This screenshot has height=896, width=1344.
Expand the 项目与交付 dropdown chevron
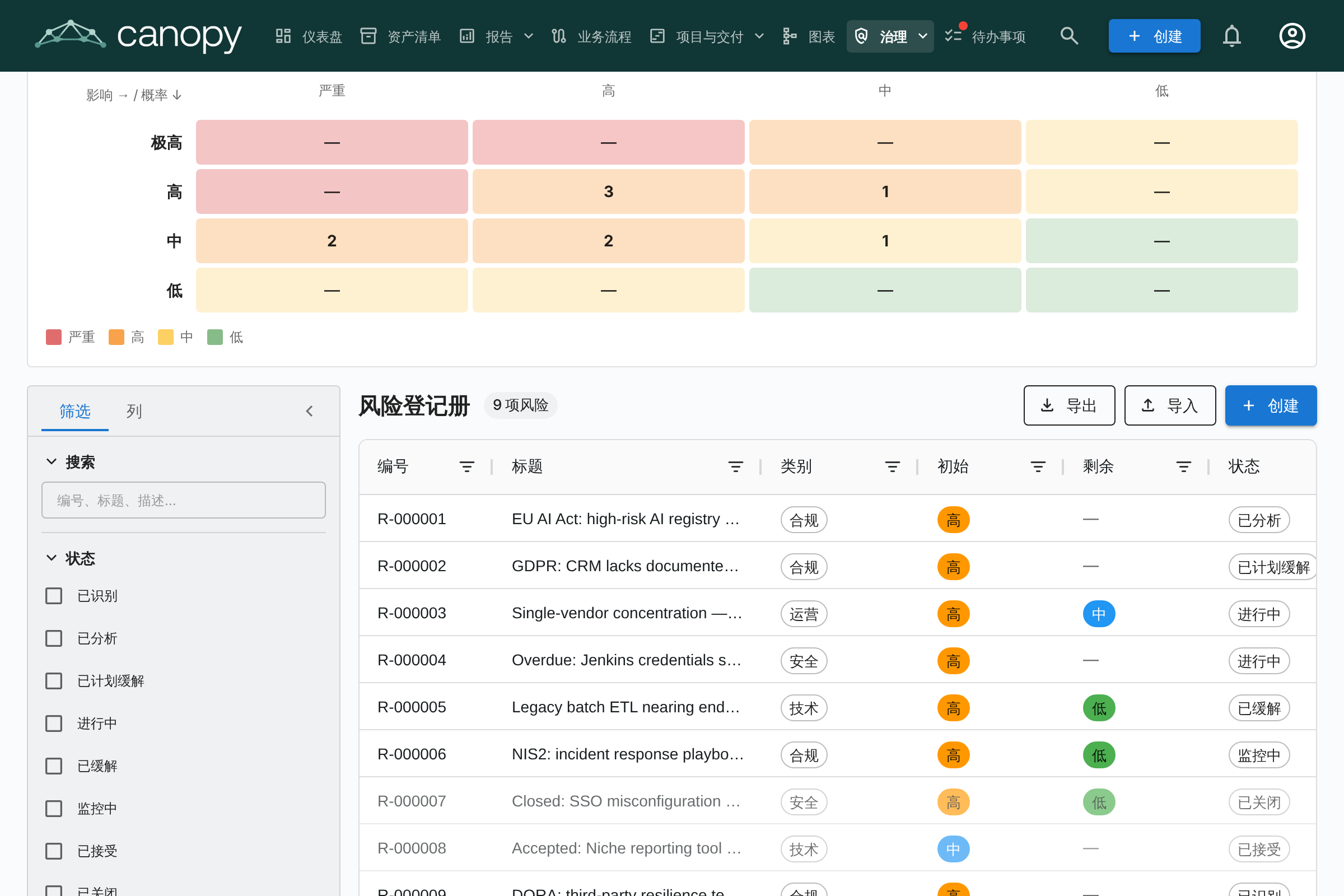pyautogui.click(x=759, y=36)
